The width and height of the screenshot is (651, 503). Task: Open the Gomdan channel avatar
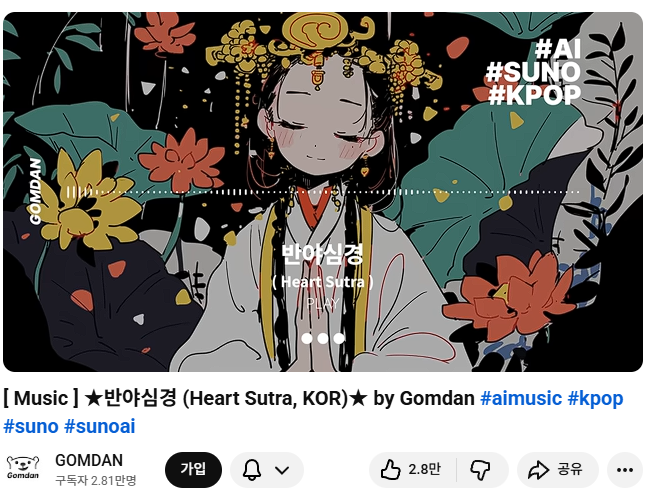click(x=23, y=469)
